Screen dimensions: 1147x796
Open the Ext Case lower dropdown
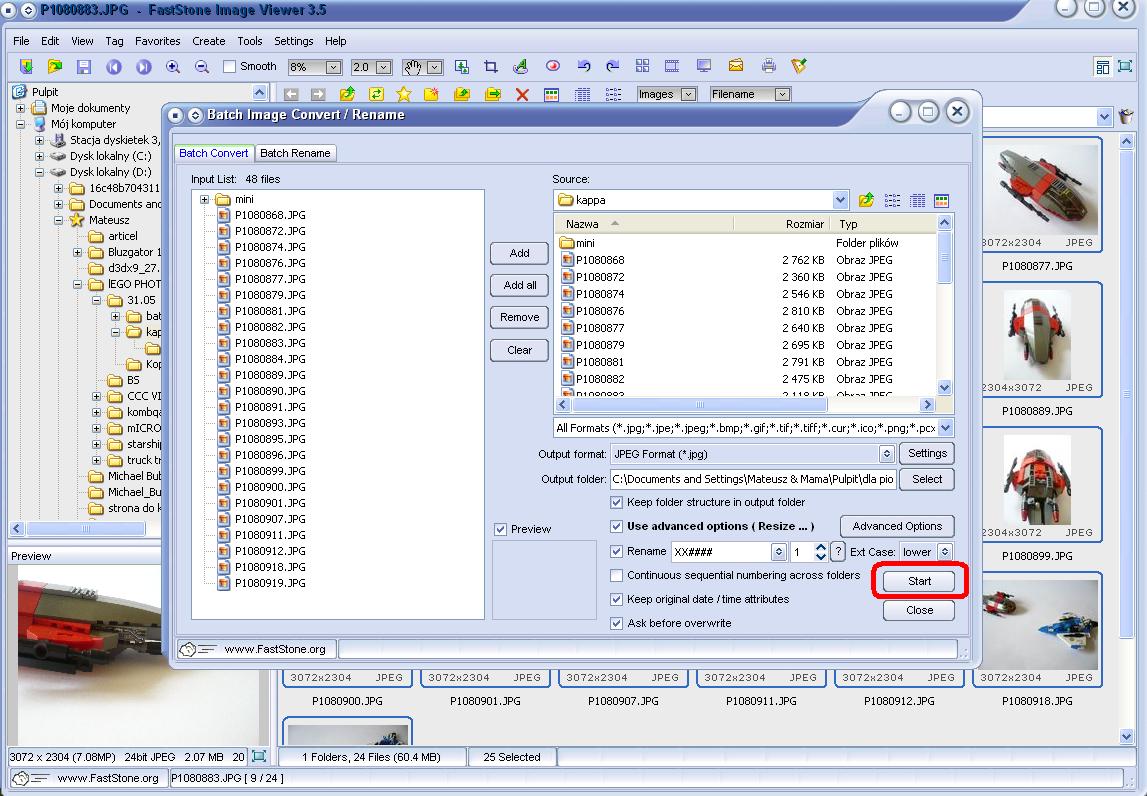945,552
